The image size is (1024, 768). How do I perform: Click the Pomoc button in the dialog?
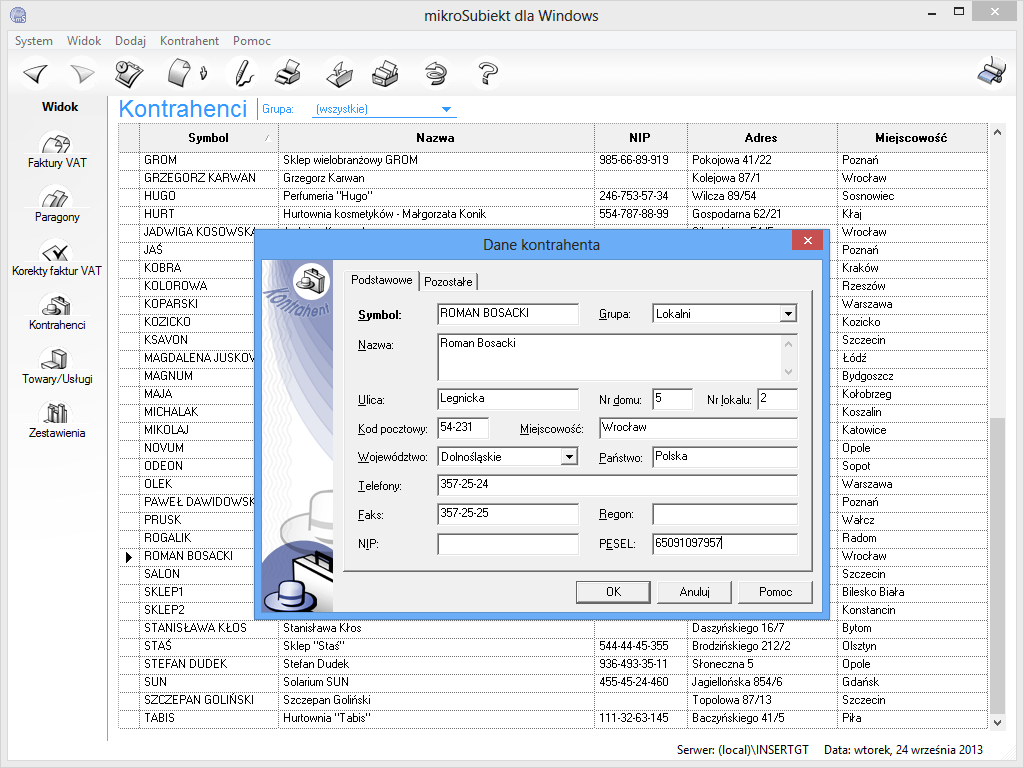click(x=775, y=592)
